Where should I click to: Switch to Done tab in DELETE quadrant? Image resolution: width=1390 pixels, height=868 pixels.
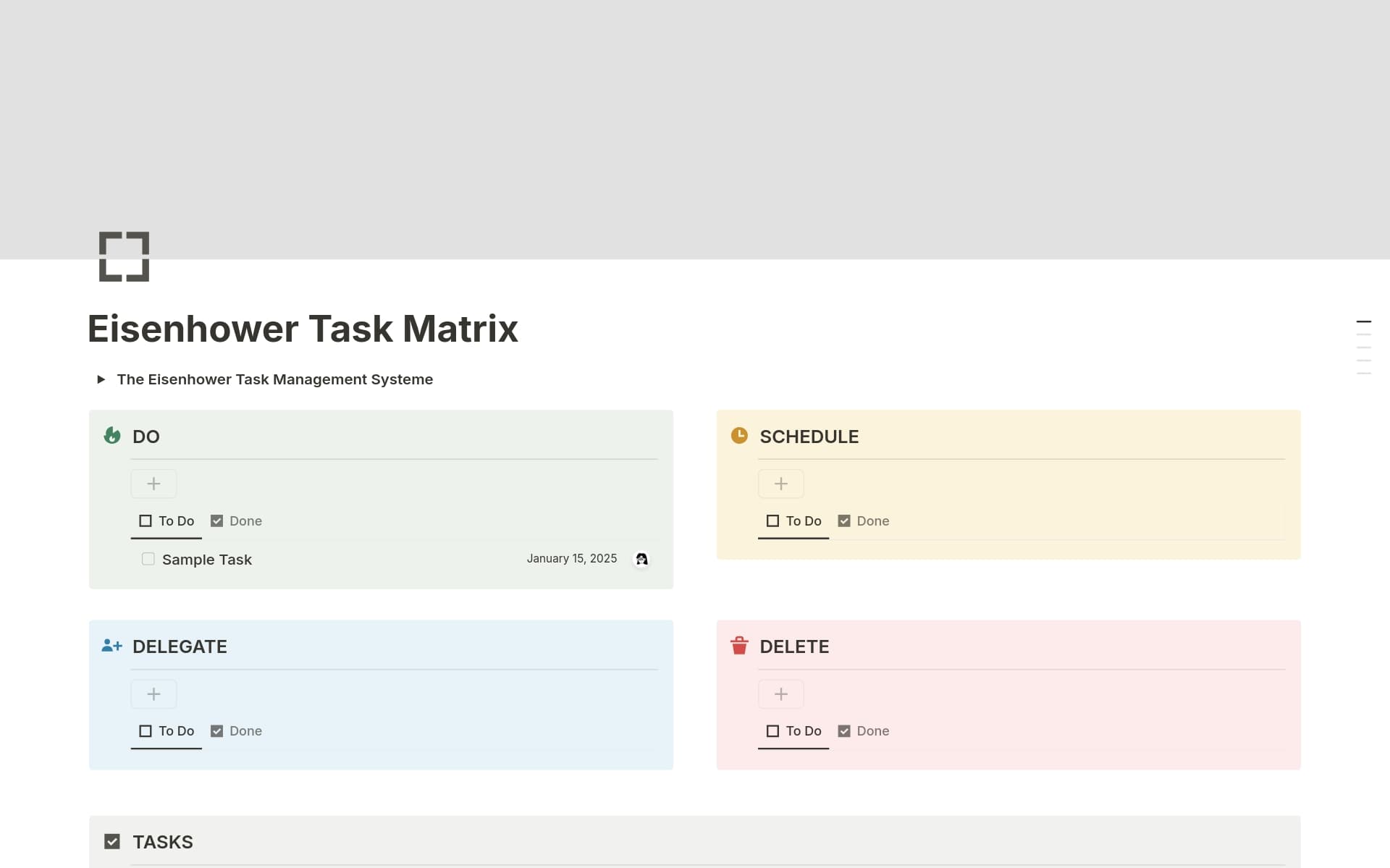click(x=864, y=730)
